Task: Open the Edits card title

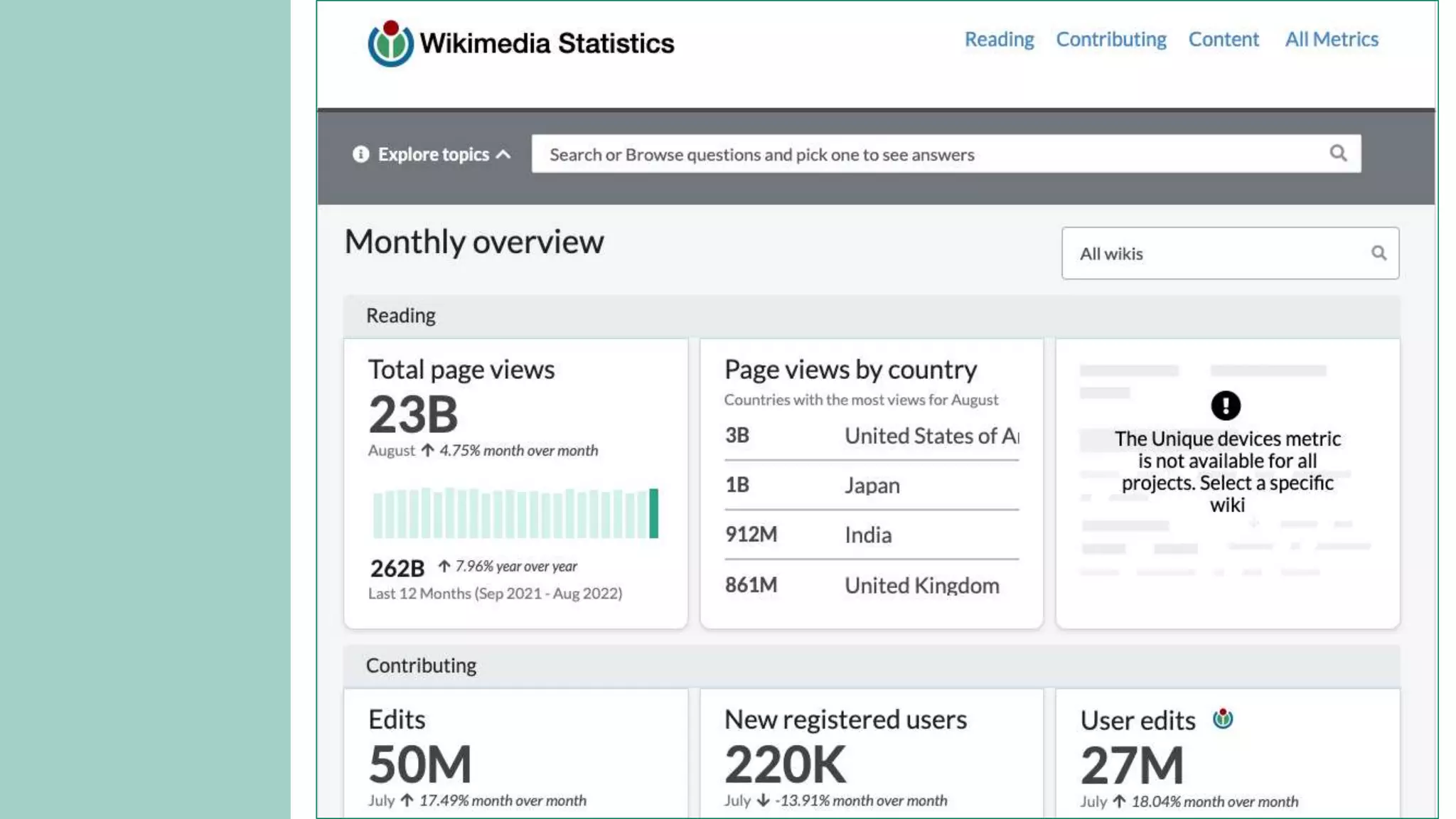Action: pyautogui.click(x=397, y=719)
